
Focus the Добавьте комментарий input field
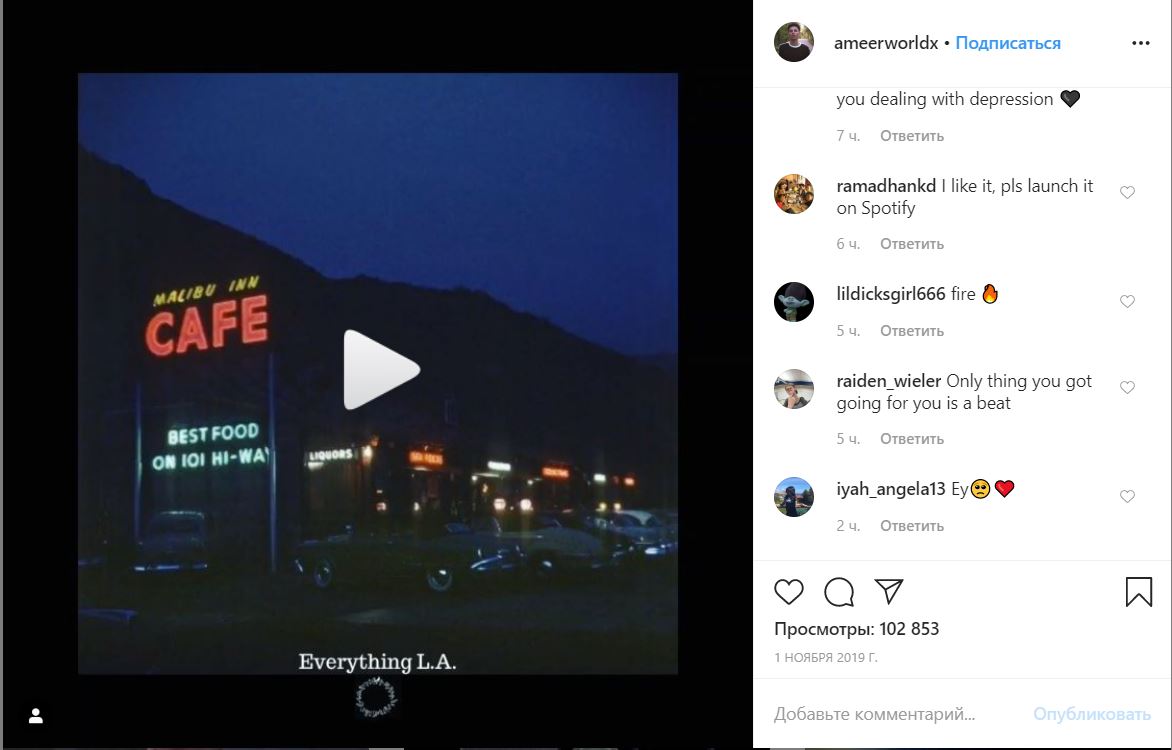(x=895, y=714)
